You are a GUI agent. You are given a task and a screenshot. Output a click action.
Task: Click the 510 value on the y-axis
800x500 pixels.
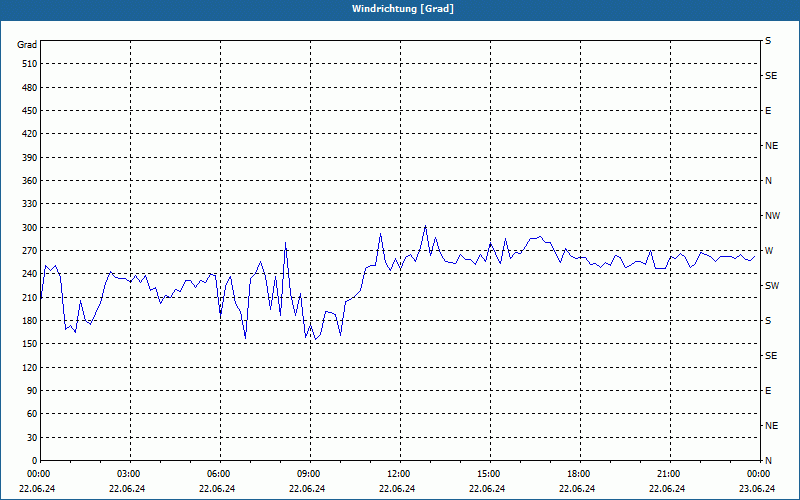(30, 64)
